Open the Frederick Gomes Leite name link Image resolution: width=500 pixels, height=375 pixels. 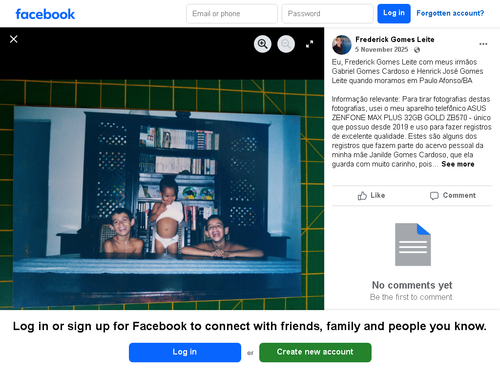[395, 39]
